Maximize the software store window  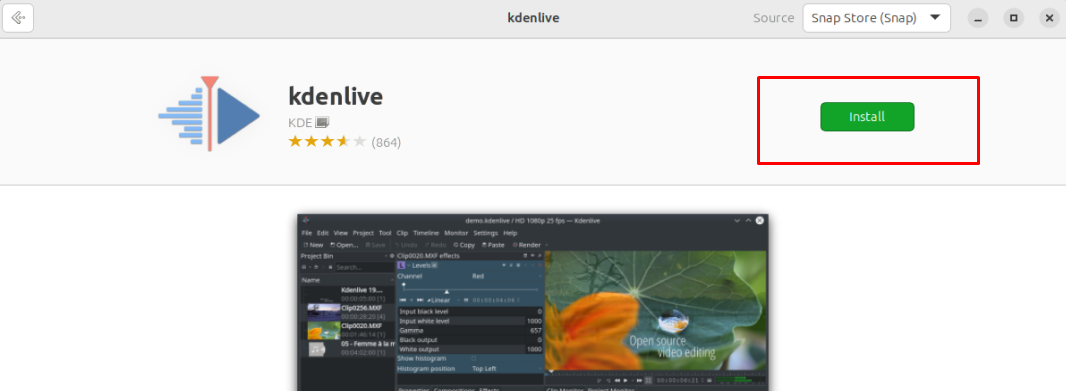[1014, 18]
